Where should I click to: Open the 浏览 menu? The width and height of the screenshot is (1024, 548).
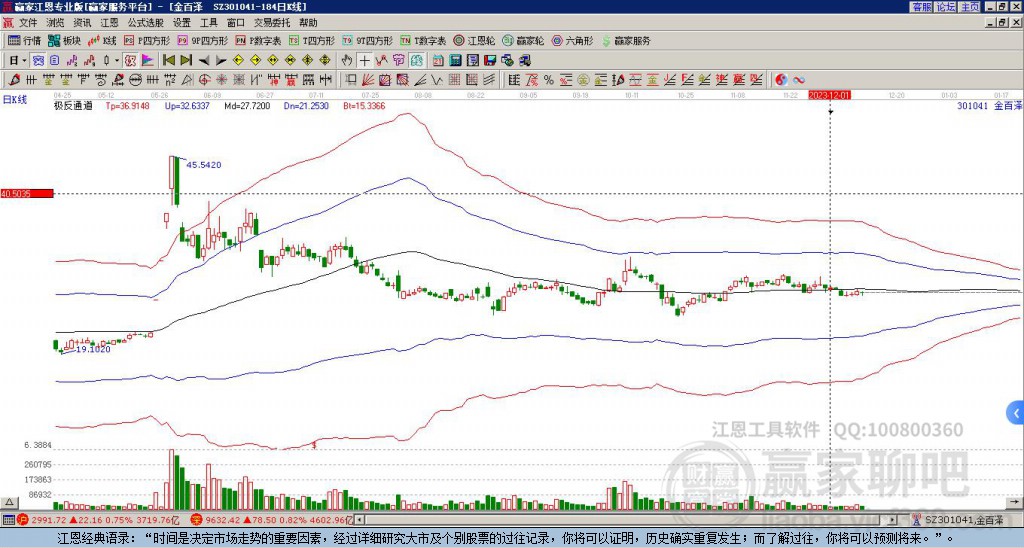(x=56, y=23)
